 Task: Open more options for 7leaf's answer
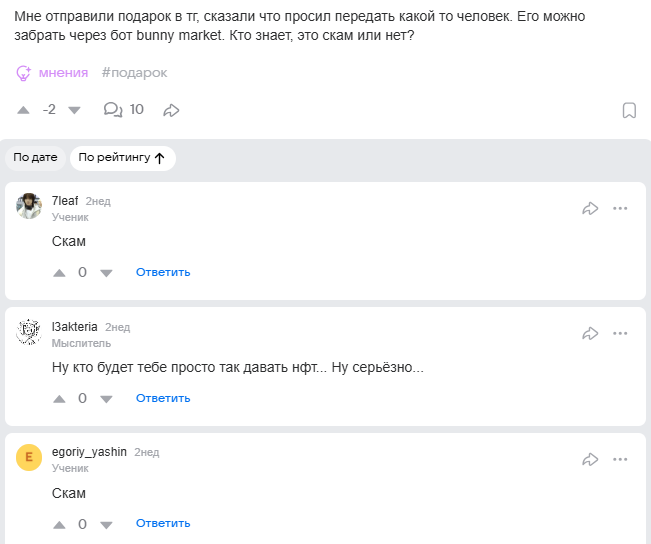pyautogui.click(x=620, y=208)
